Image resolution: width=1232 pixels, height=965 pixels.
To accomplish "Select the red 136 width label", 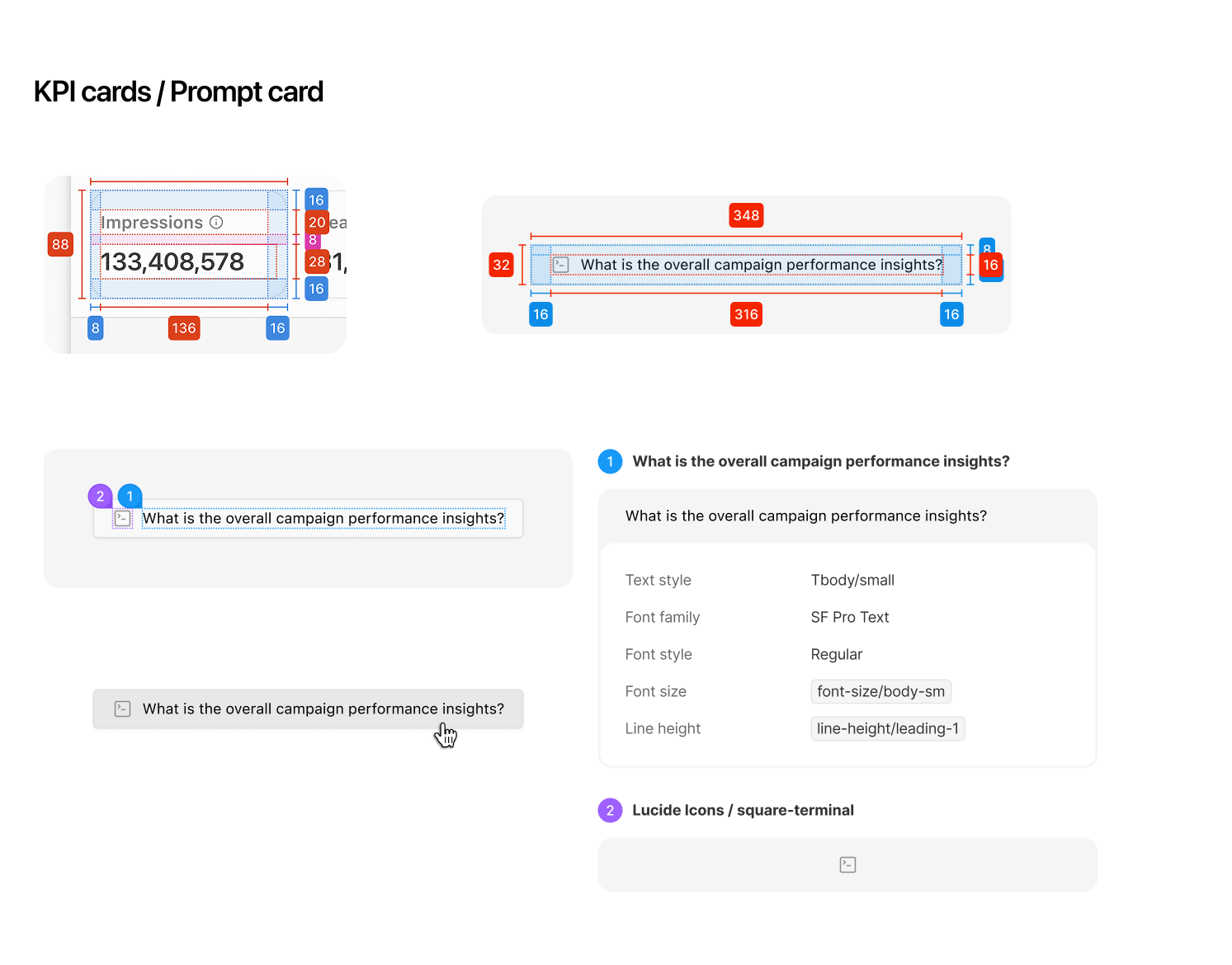I will click(184, 328).
